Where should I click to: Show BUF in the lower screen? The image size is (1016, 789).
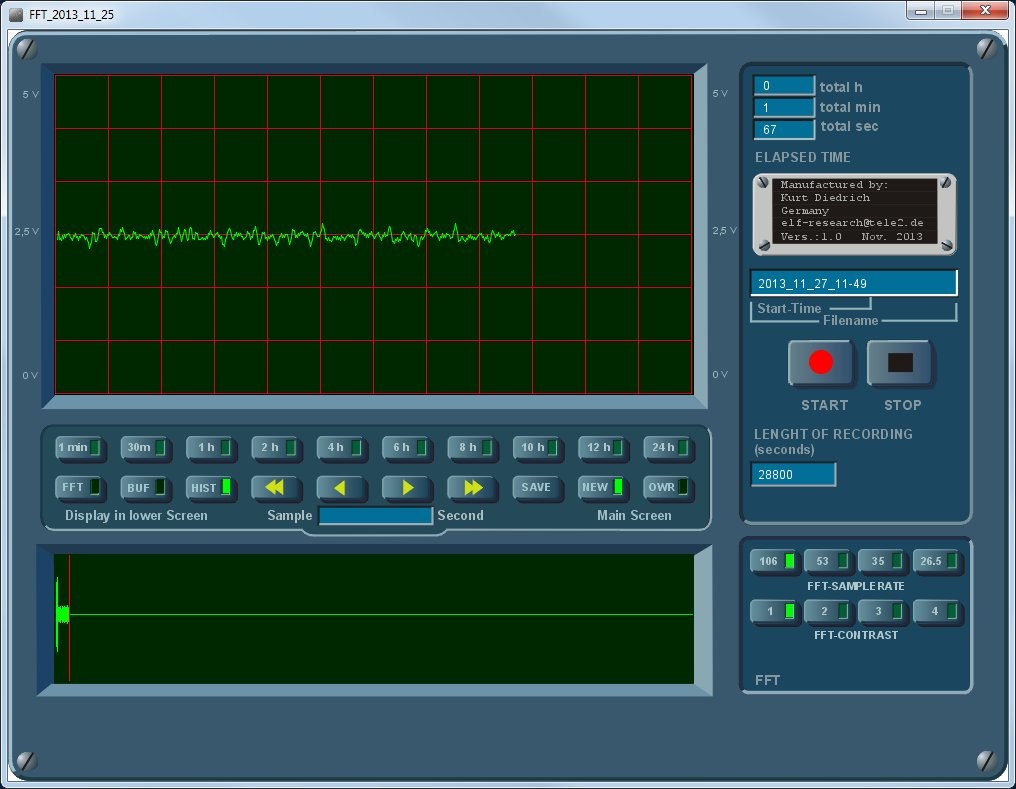pos(144,487)
